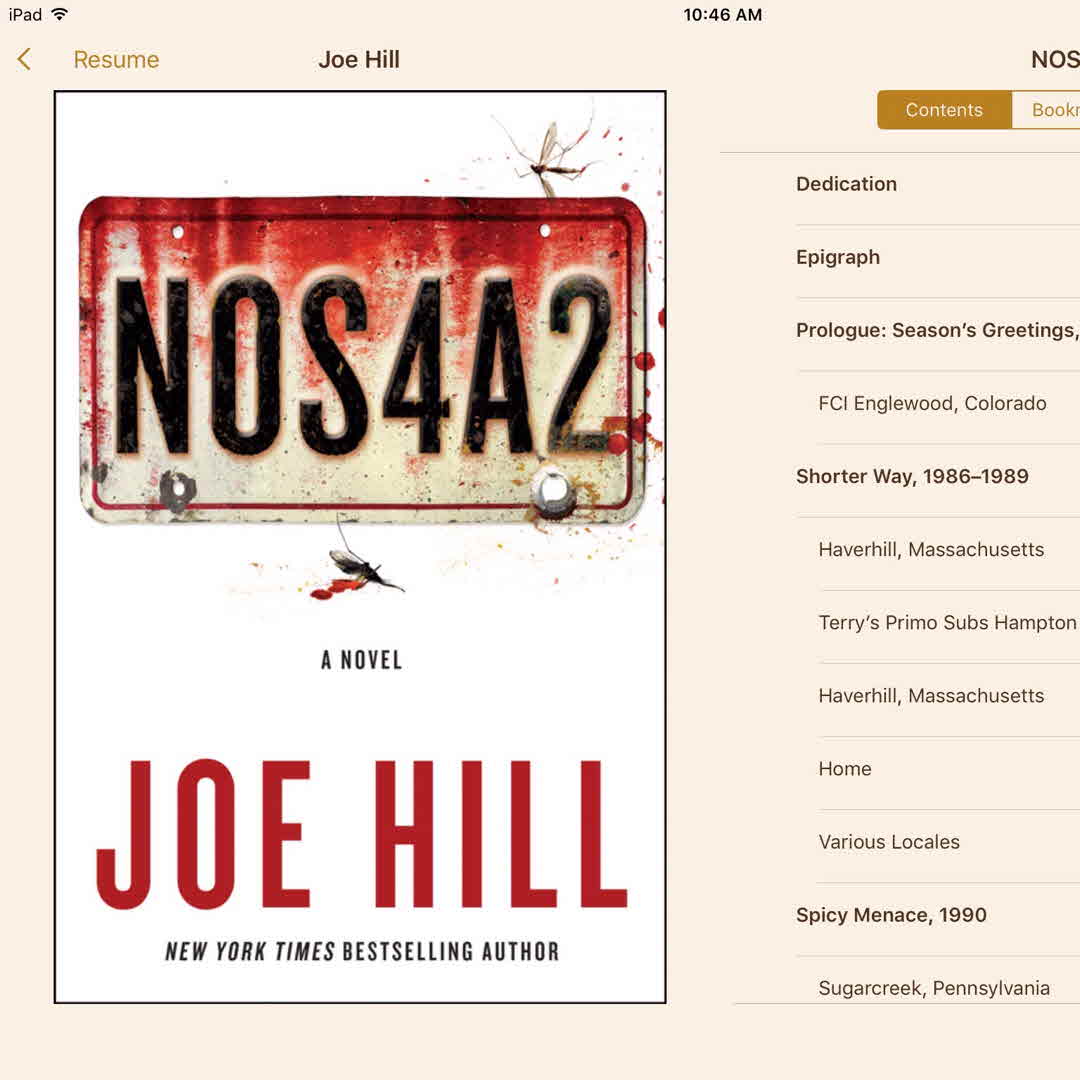
Task: Switch to the Contents tab
Action: coord(944,110)
